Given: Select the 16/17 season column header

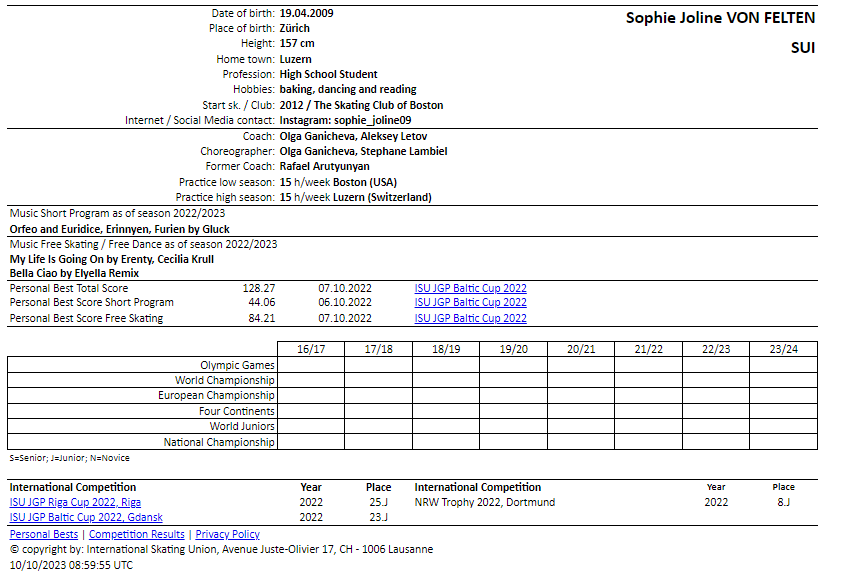Looking at the screenshot, I should 311,349.
